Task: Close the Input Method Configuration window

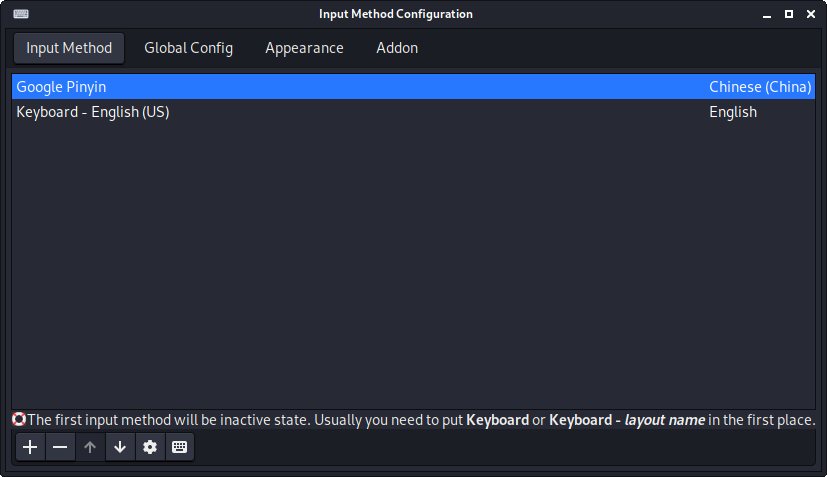Action: click(x=811, y=14)
